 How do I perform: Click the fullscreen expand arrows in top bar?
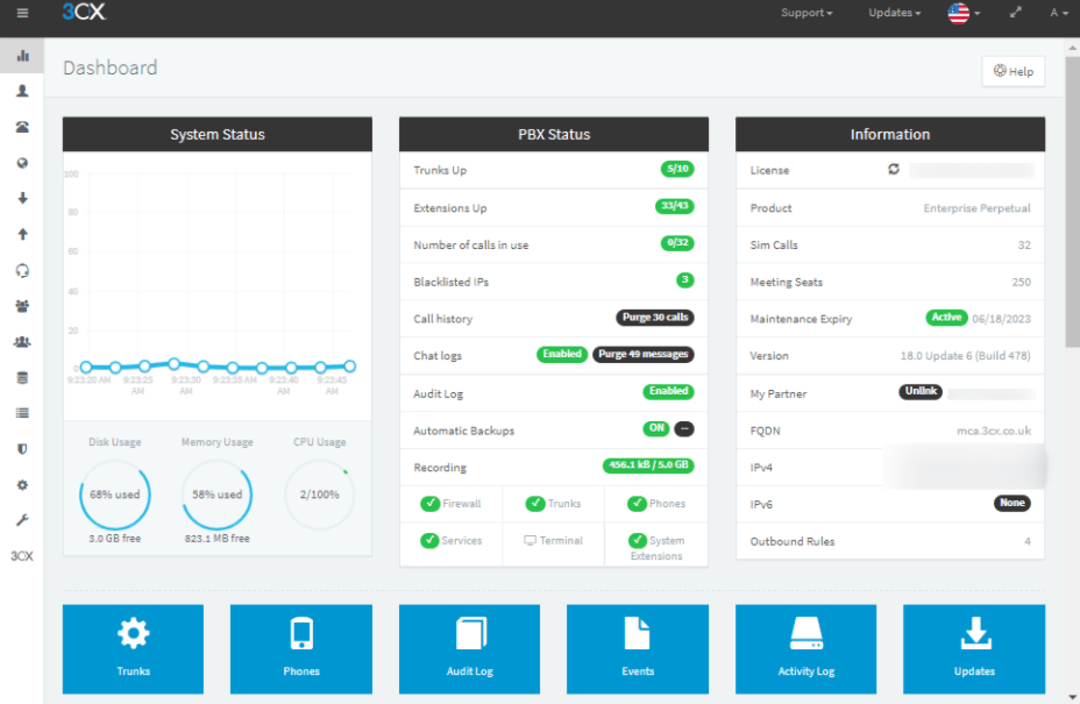pyautogui.click(x=1014, y=13)
